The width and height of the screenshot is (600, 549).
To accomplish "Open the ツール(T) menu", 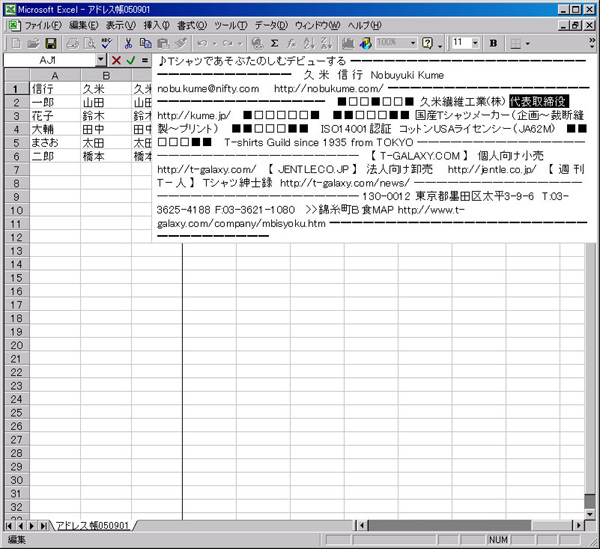I will 231,26.
